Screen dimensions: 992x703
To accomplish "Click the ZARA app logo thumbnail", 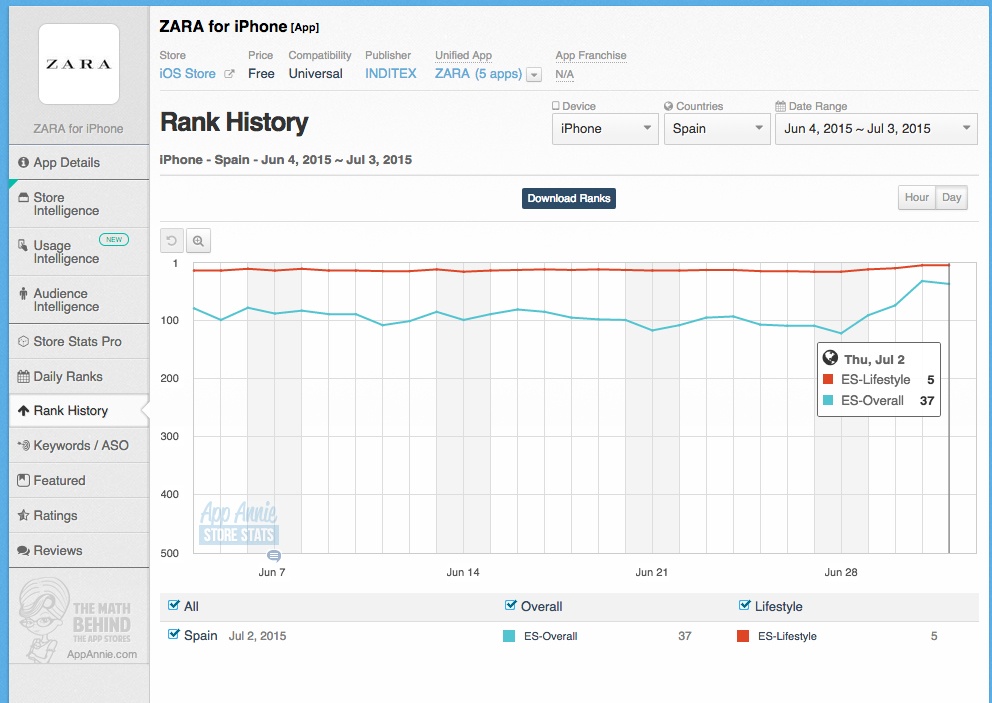I will click(79, 64).
